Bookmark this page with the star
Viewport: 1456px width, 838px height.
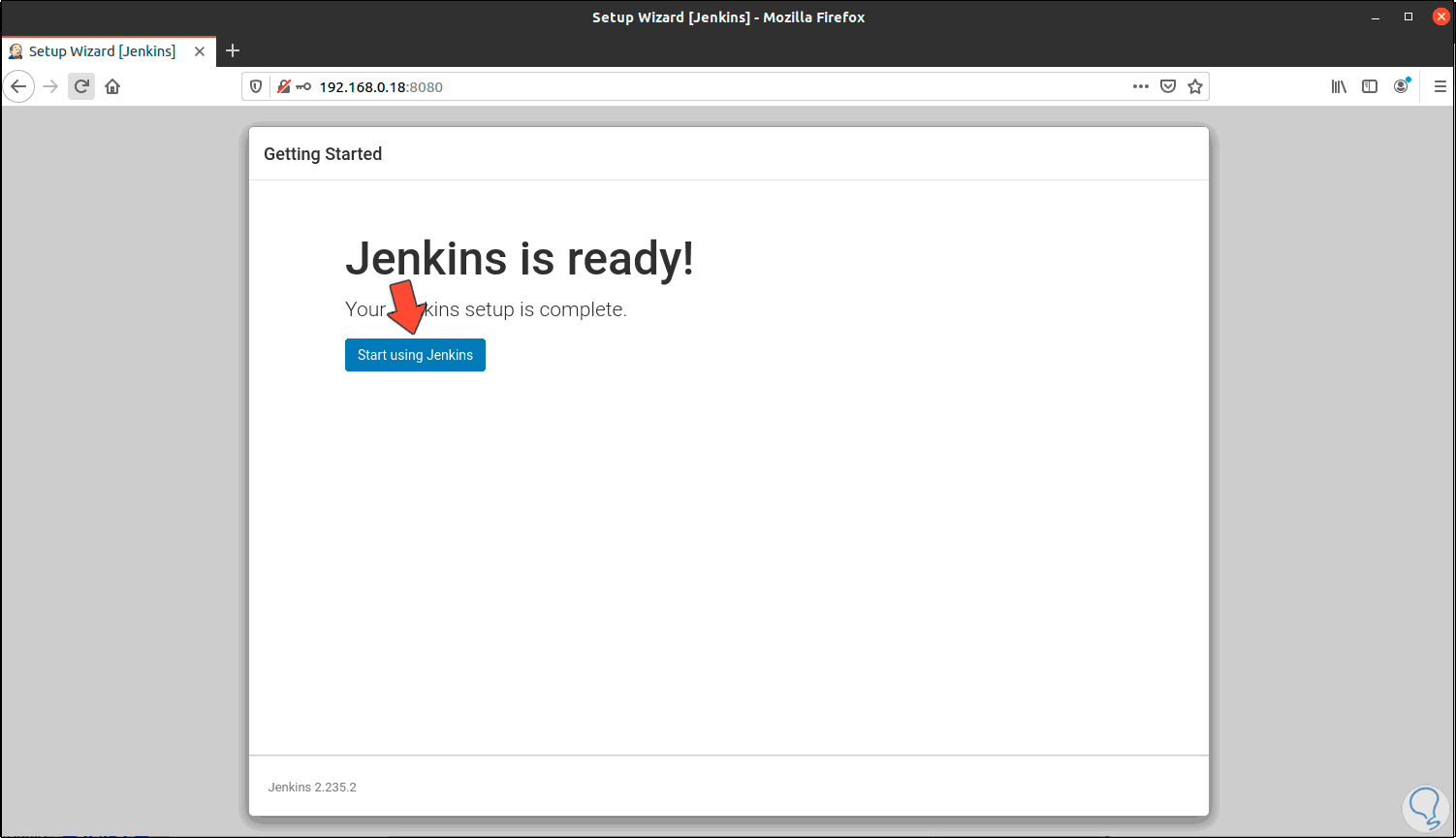click(1195, 86)
